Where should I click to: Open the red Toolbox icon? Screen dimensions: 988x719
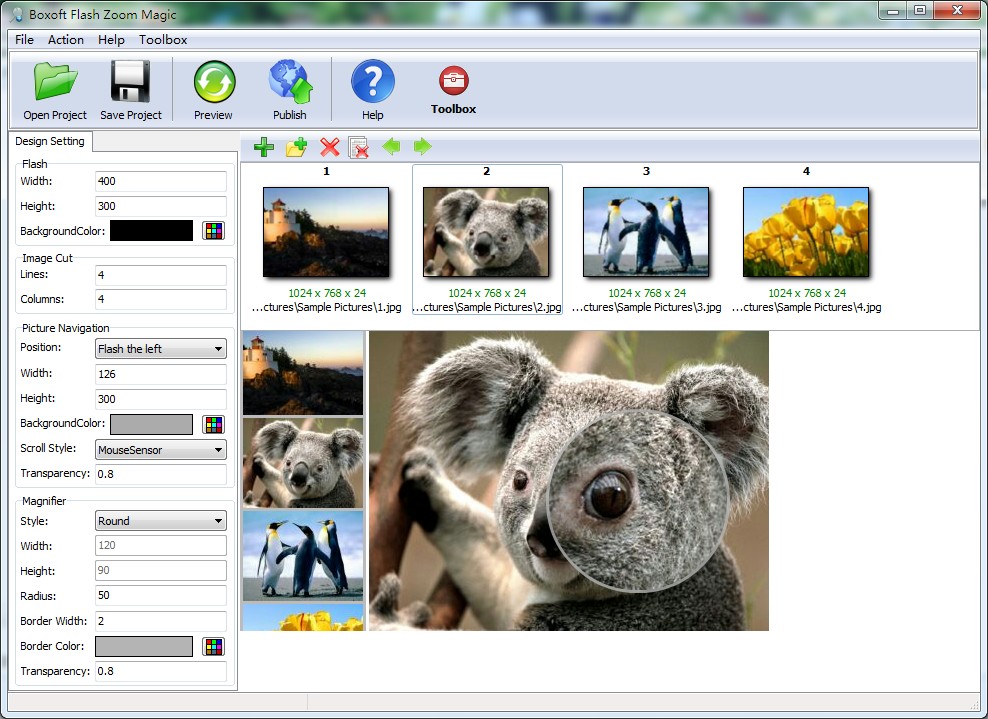tap(454, 81)
